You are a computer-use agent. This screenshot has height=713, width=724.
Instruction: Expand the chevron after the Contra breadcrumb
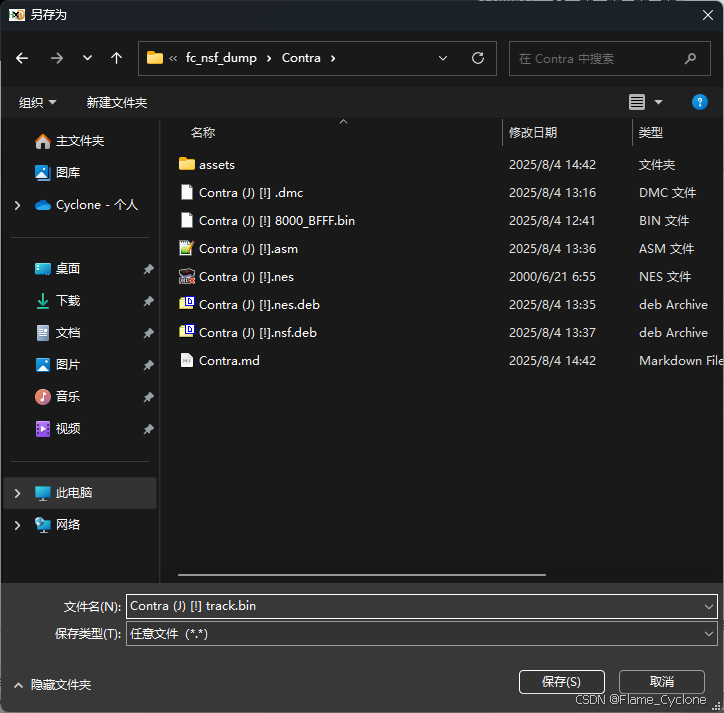click(x=333, y=58)
